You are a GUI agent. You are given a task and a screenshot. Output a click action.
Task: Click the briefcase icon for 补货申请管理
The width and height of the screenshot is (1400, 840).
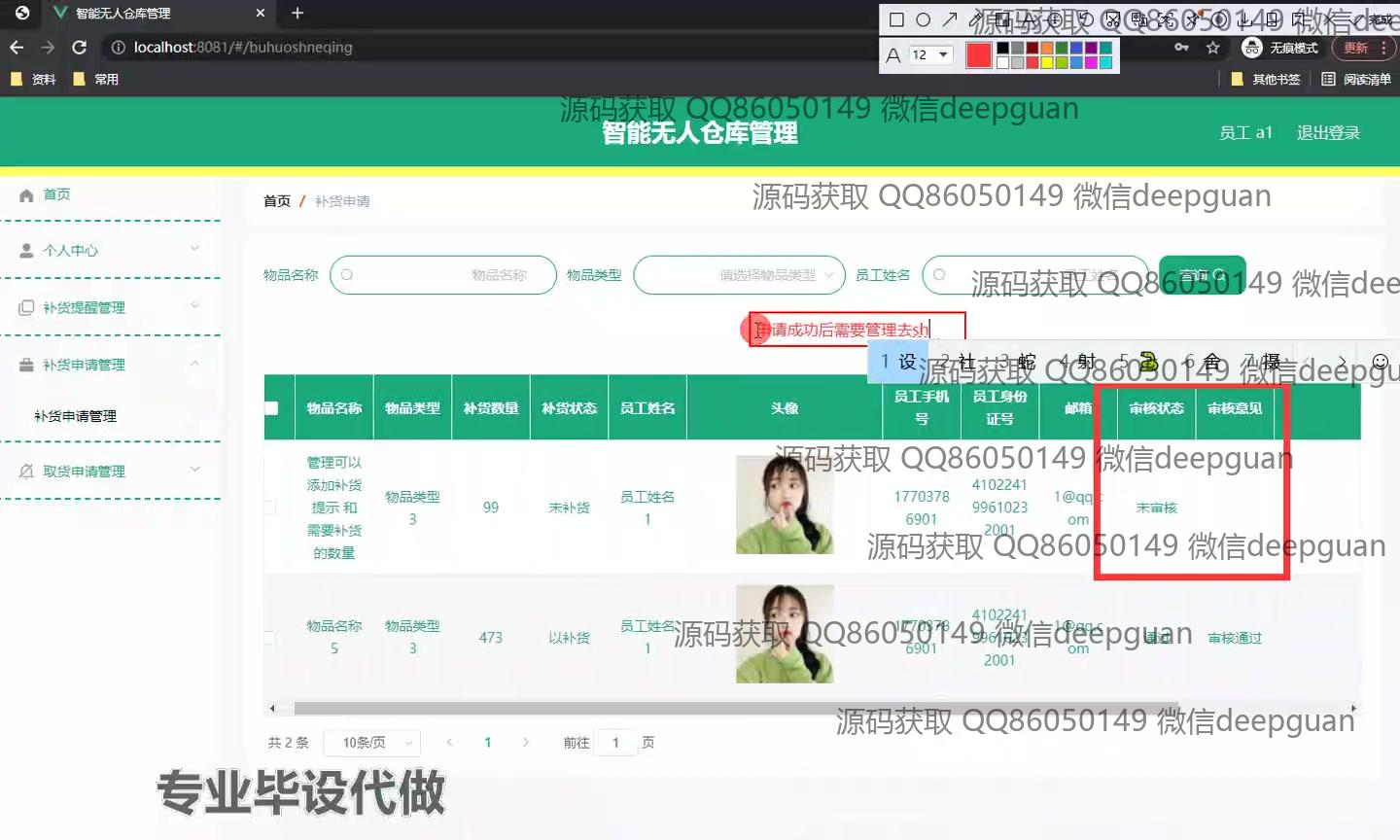pos(26,366)
